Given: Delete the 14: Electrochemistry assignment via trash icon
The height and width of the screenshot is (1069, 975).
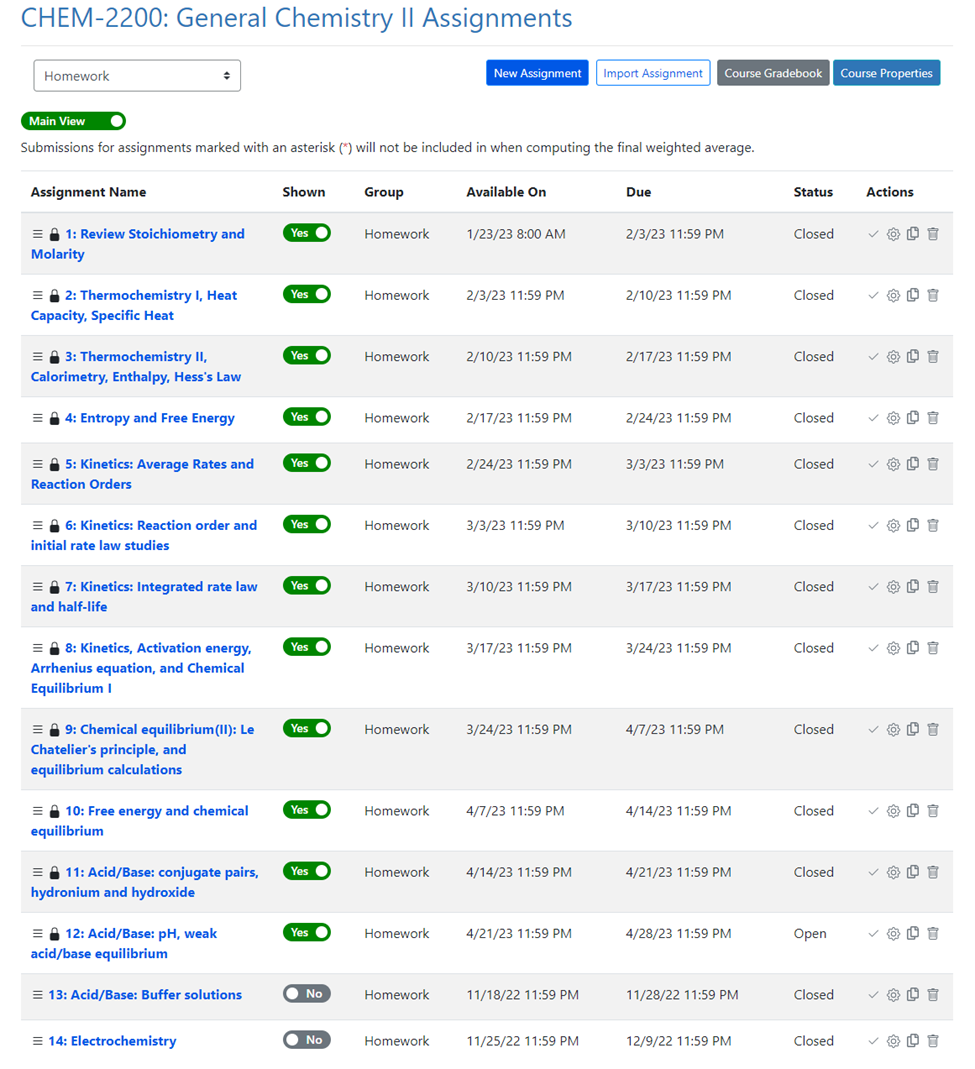Looking at the screenshot, I should pyautogui.click(x=932, y=1041).
